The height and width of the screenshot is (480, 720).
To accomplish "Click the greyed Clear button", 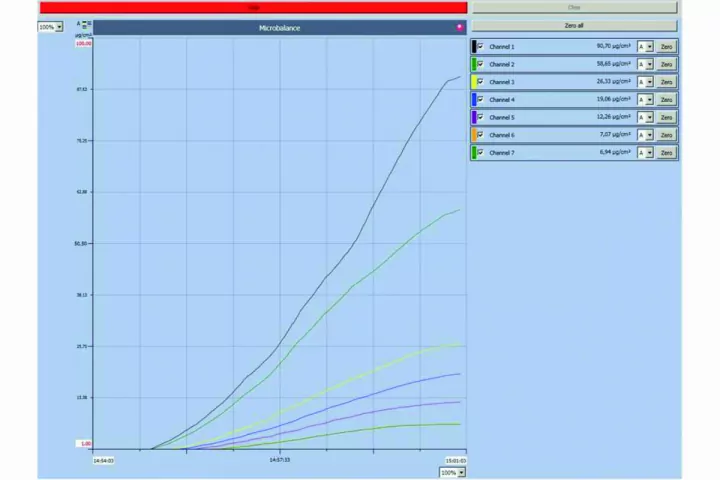I will point(574,7).
